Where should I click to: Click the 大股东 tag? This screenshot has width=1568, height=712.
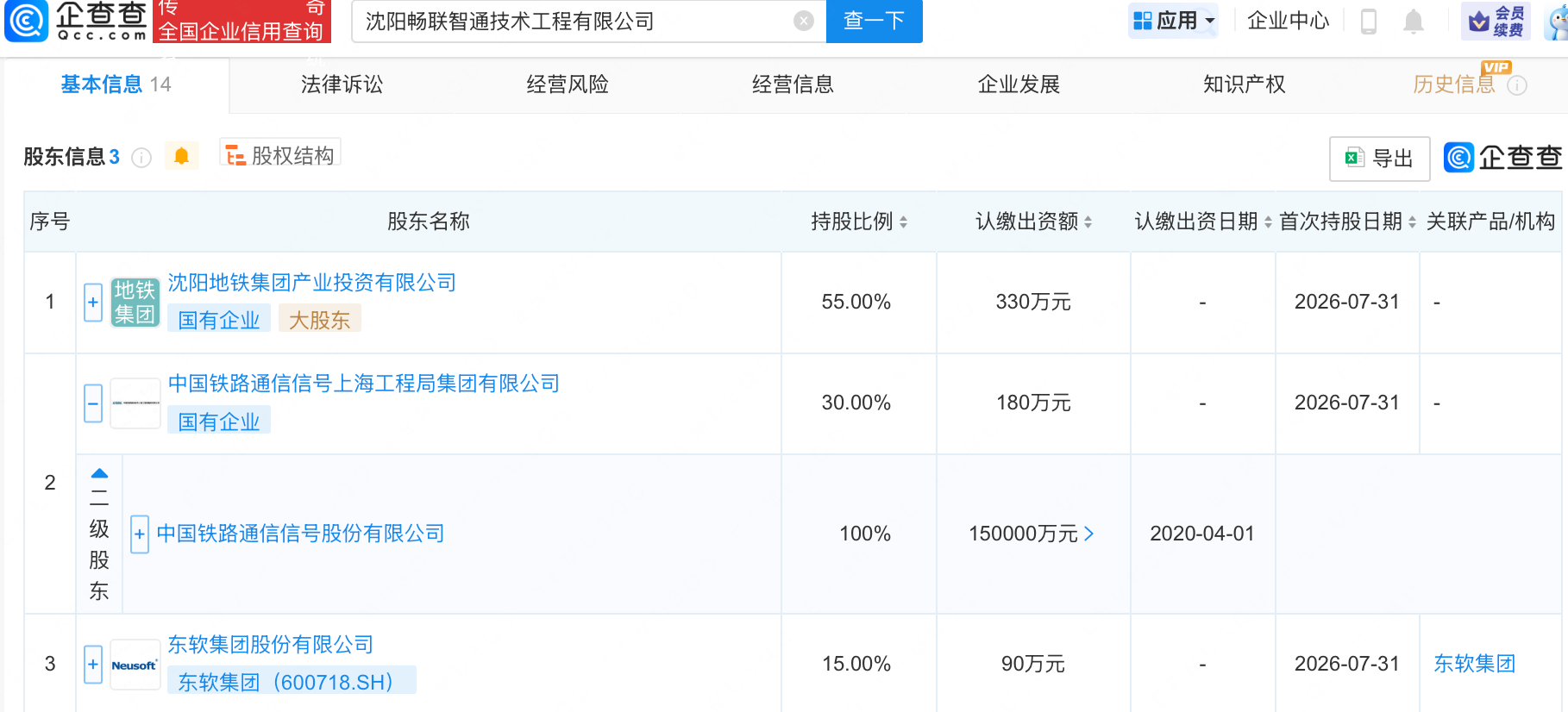tap(319, 320)
